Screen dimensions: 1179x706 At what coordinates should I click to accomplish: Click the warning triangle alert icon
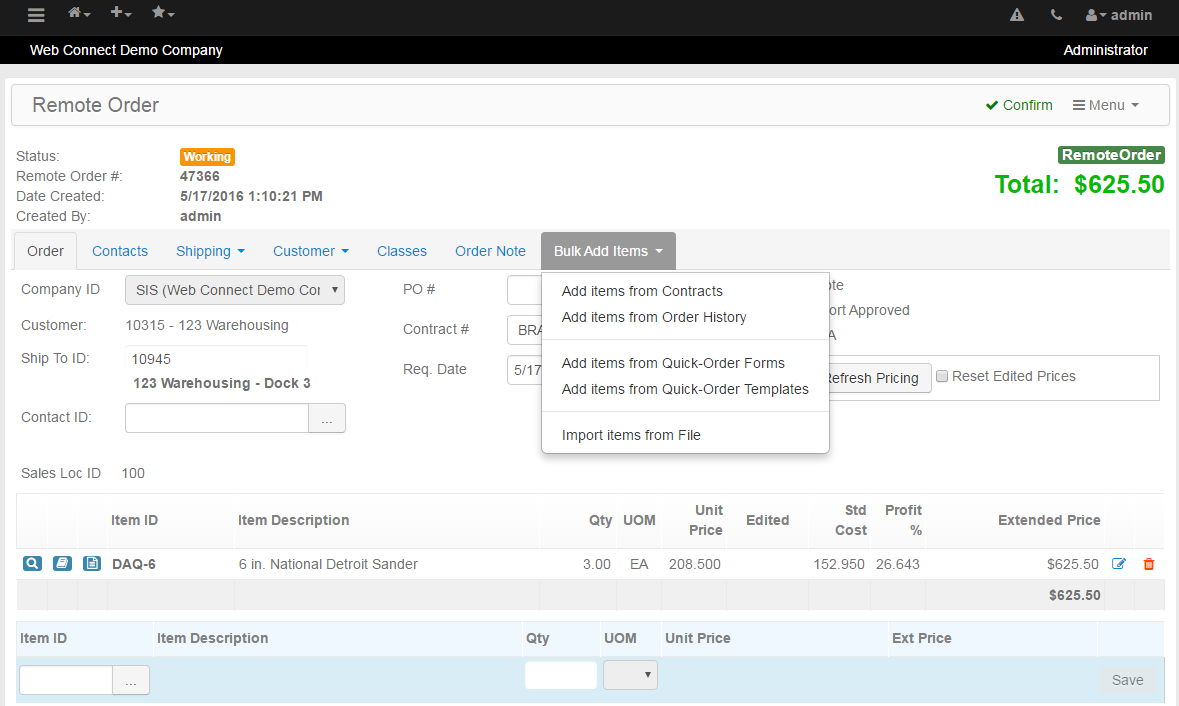click(x=1017, y=15)
